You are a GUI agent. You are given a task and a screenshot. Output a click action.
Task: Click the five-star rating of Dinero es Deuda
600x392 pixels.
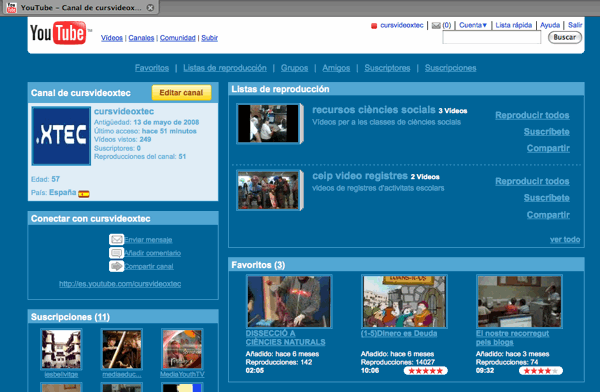[426, 371]
